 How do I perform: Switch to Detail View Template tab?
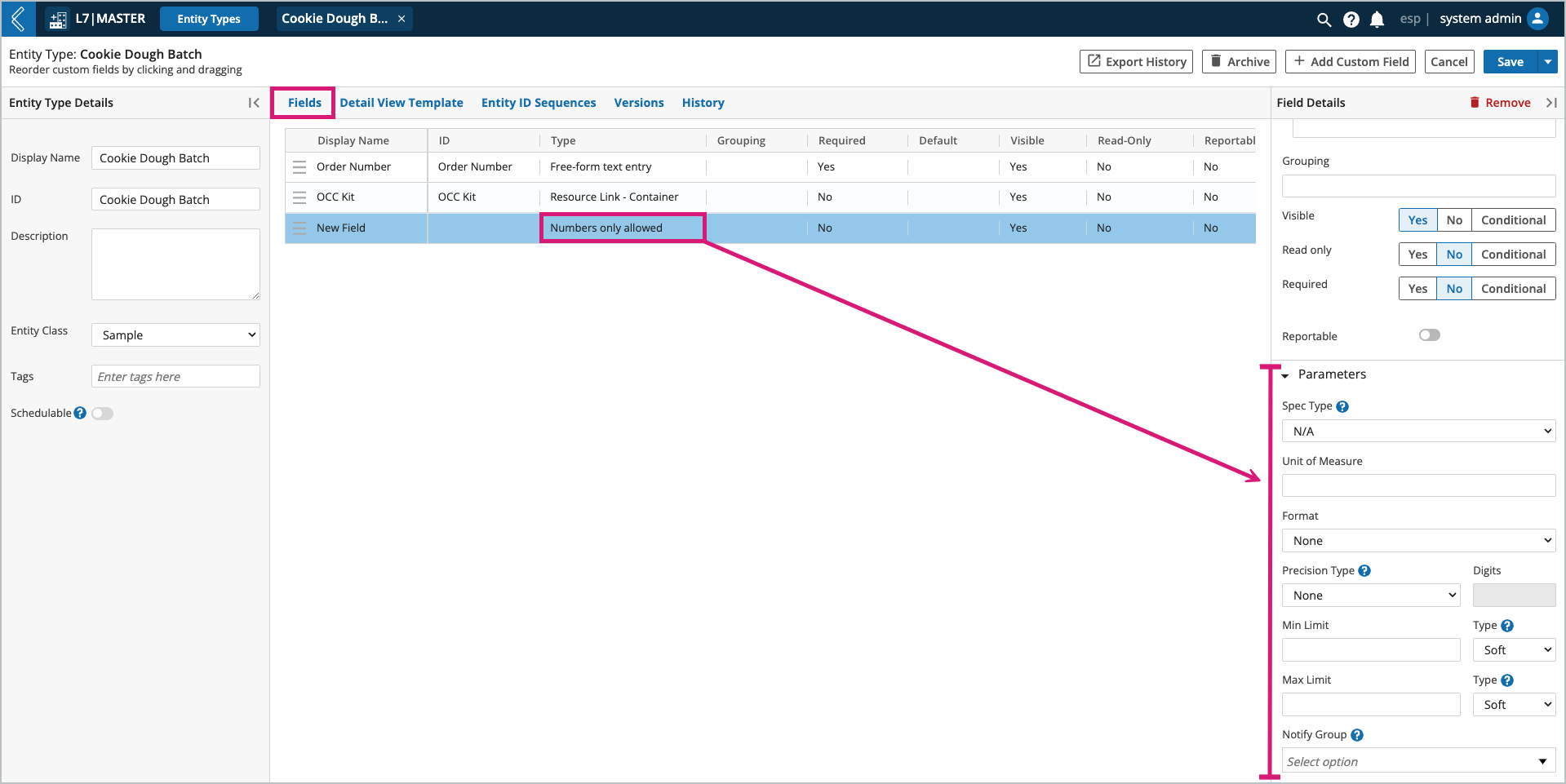[401, 103]
